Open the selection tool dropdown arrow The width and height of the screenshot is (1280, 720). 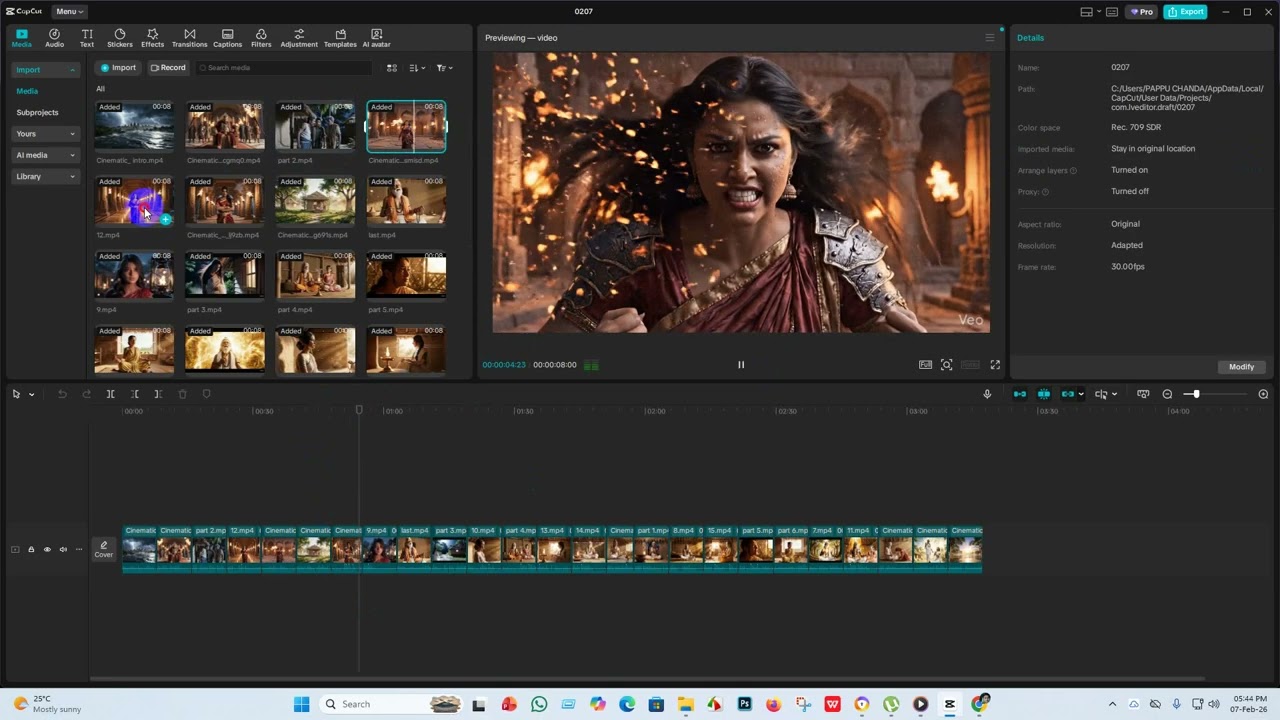(x=31, y=395)
